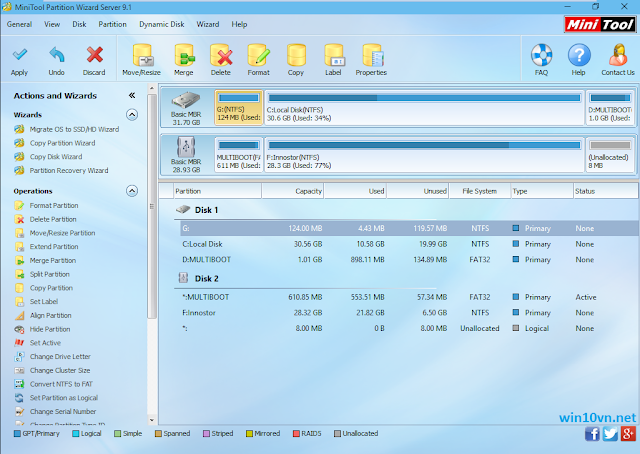Sort by the Capacity column header

coord(293,191)
